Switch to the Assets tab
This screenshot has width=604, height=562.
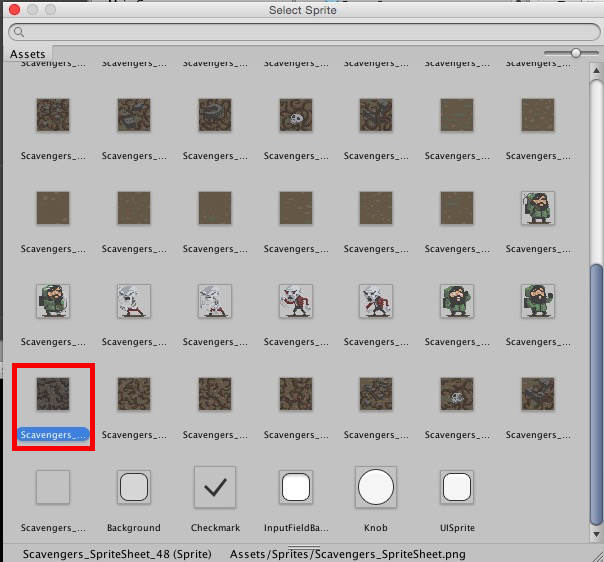click(27, 54)
